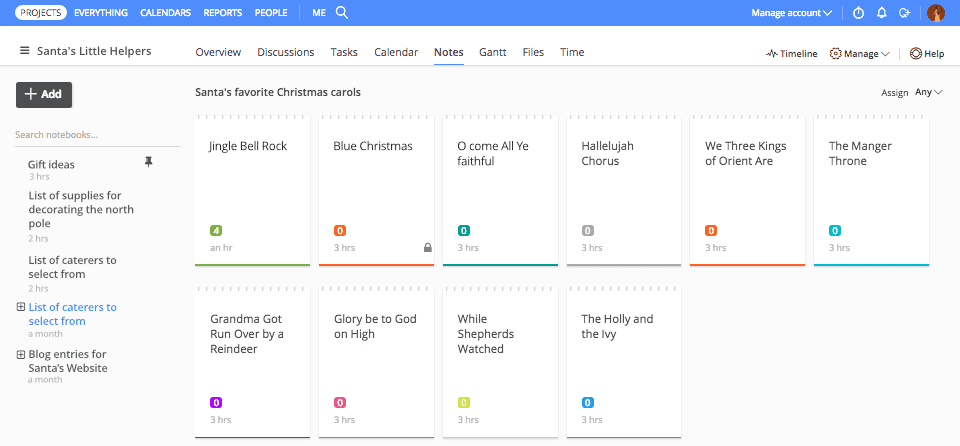This screenshot has width=960, height=446.
Task: Open the Manage account dropdown
Action: (792, 13)
